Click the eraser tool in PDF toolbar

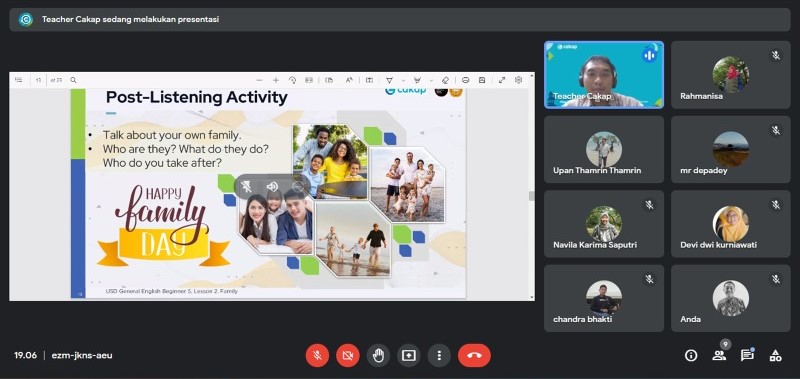click(445, 80)
